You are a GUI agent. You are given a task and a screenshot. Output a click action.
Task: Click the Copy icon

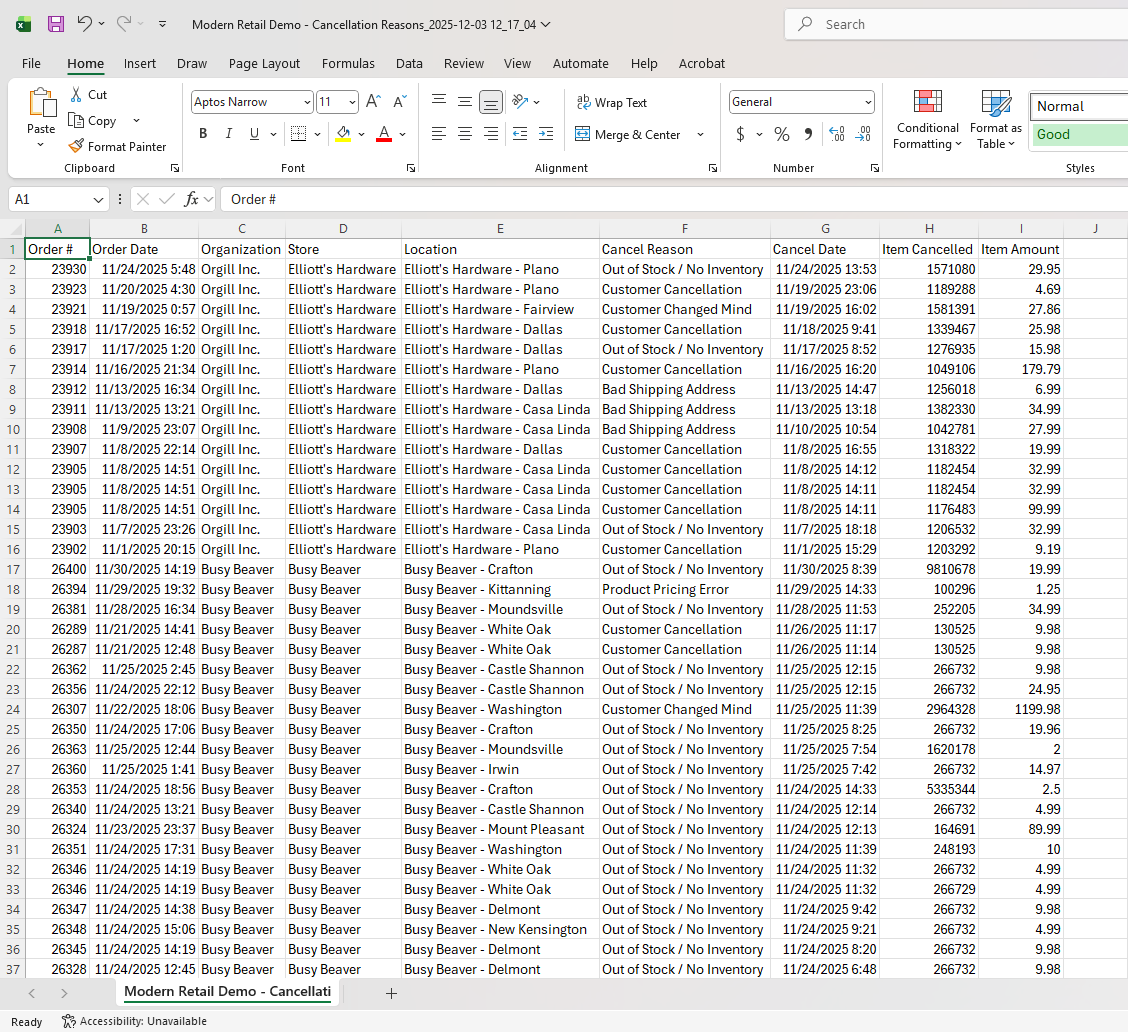[x=76, y=120]
